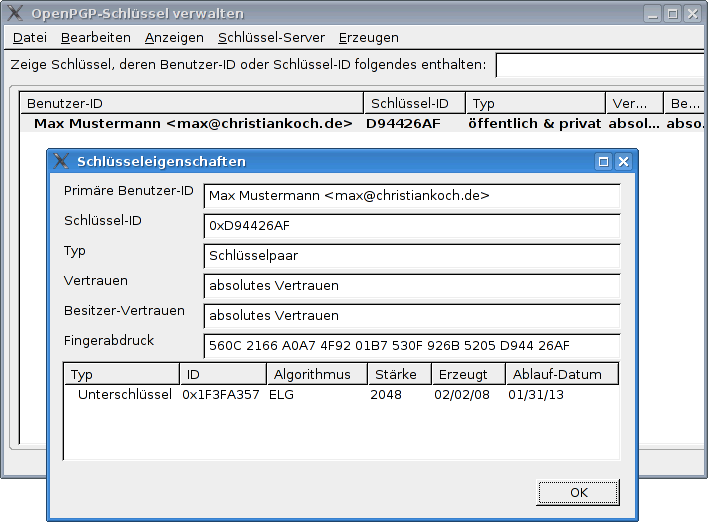Click OK in Schlüsseleigenschaften dialog
Screen dimensions: 708x522
(578, 493)
